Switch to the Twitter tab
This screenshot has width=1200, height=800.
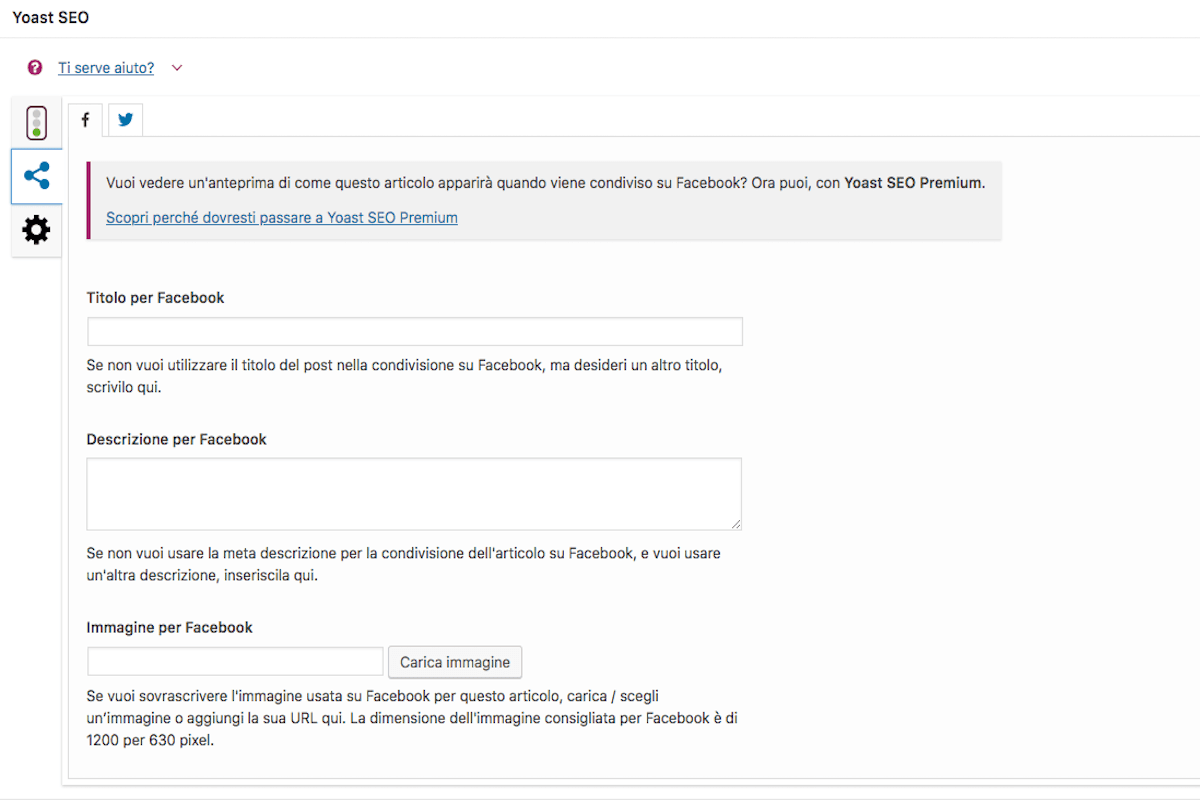click(x=125, y=120)
